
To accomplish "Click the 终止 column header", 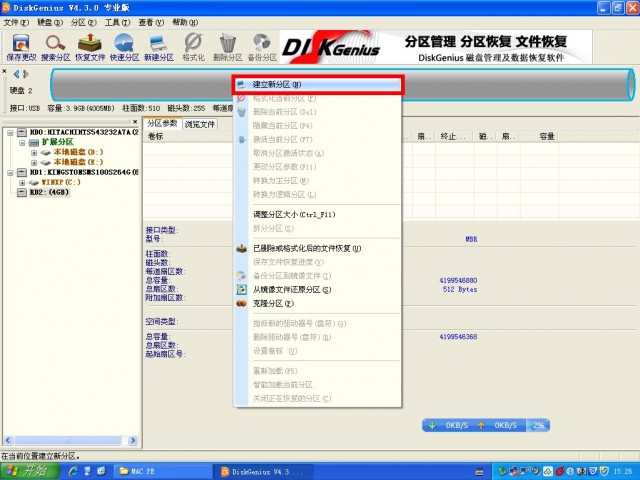I will 453,136.
